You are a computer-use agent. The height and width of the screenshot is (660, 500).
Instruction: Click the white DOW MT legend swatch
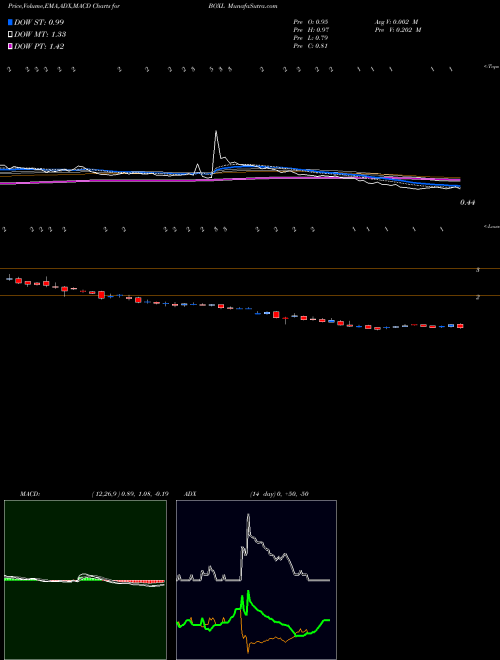[x=10, y=35]
